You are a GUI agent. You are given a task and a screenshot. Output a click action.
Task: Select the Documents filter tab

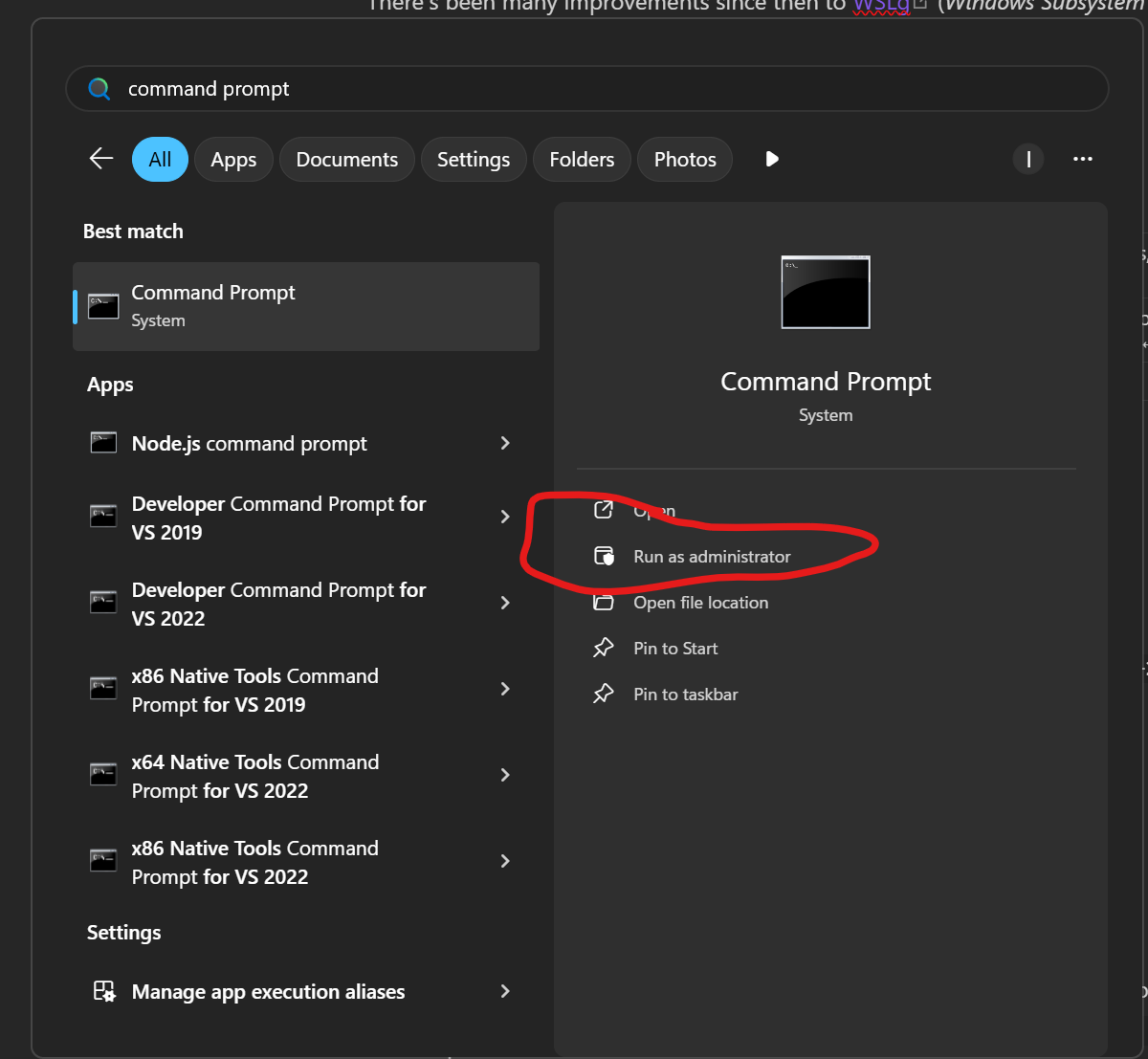346,159
